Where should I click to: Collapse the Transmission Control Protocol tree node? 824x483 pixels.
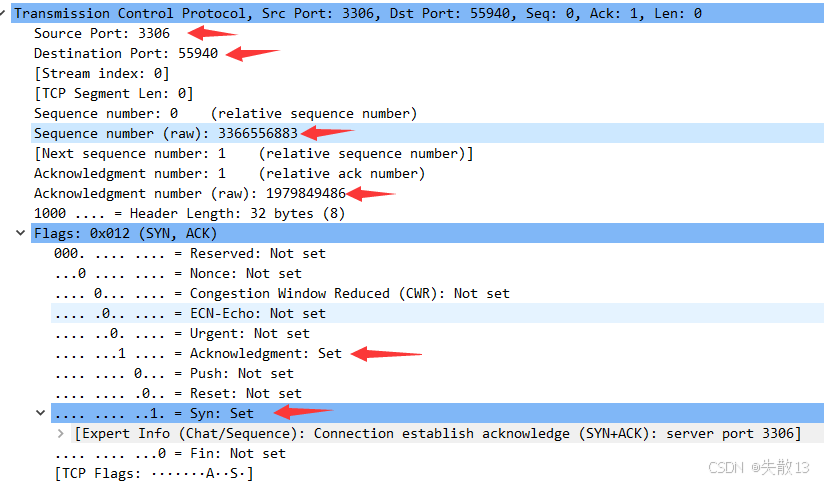pos(2,13)
